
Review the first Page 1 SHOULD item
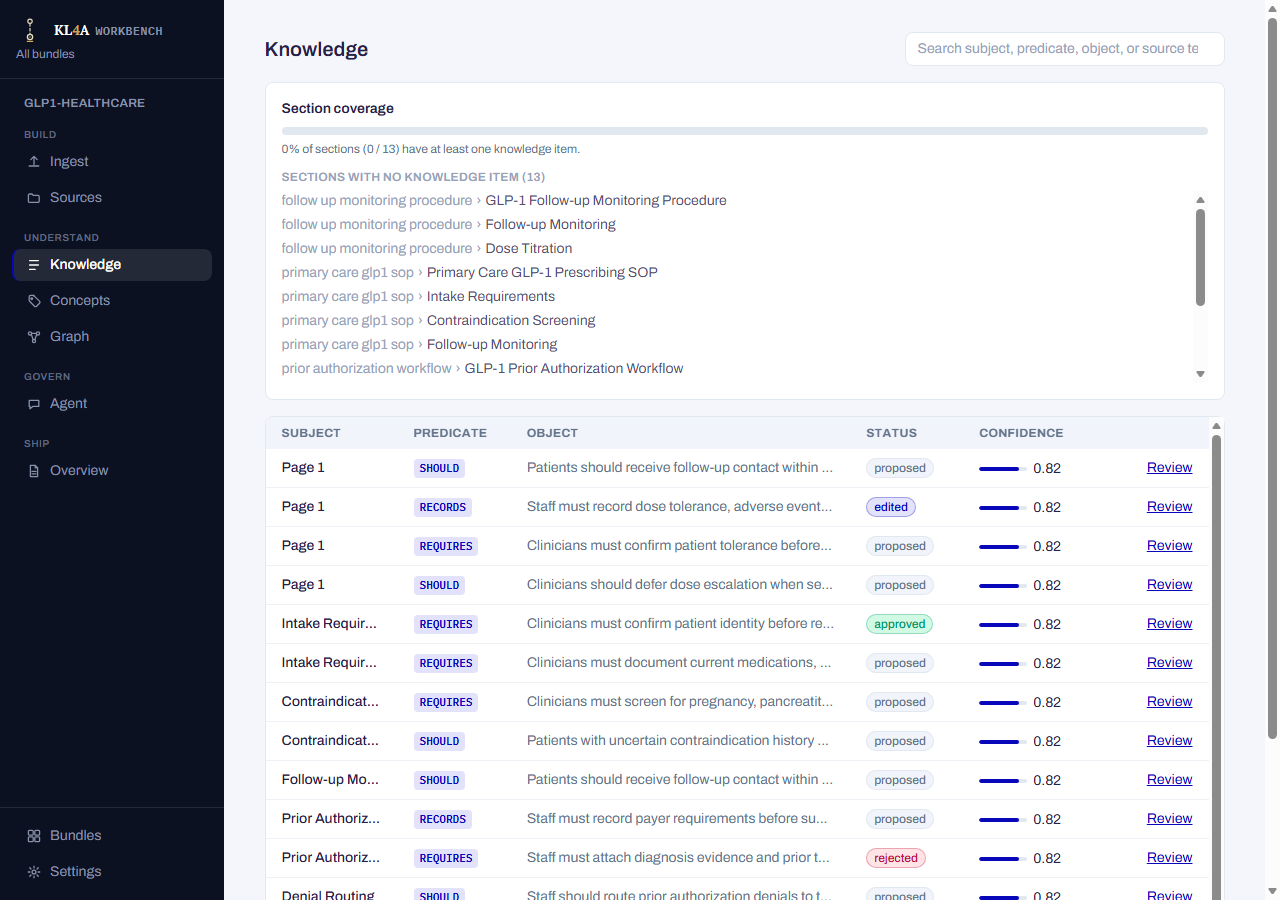tap(1169, 467)
